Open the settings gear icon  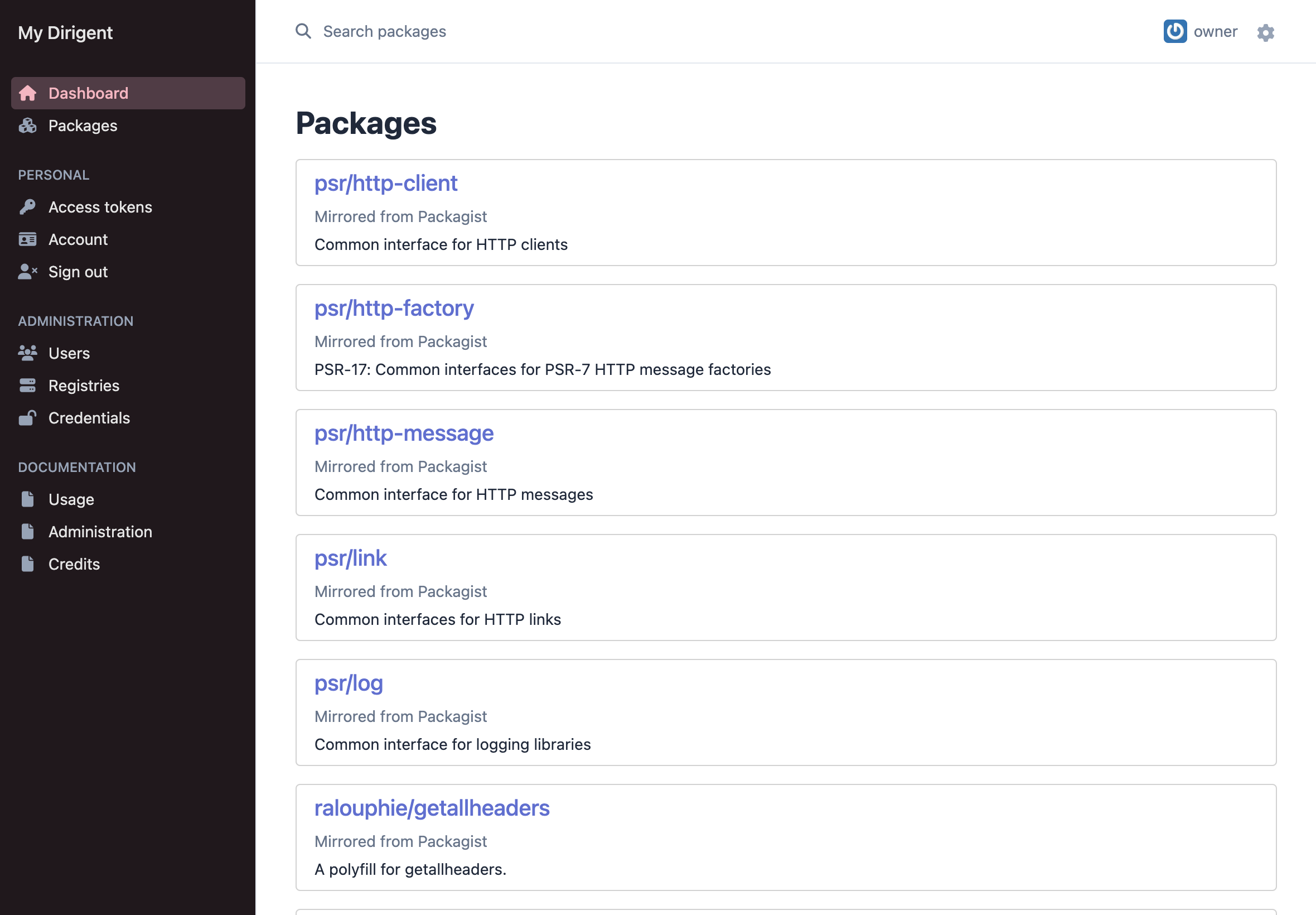point(1266,32)
